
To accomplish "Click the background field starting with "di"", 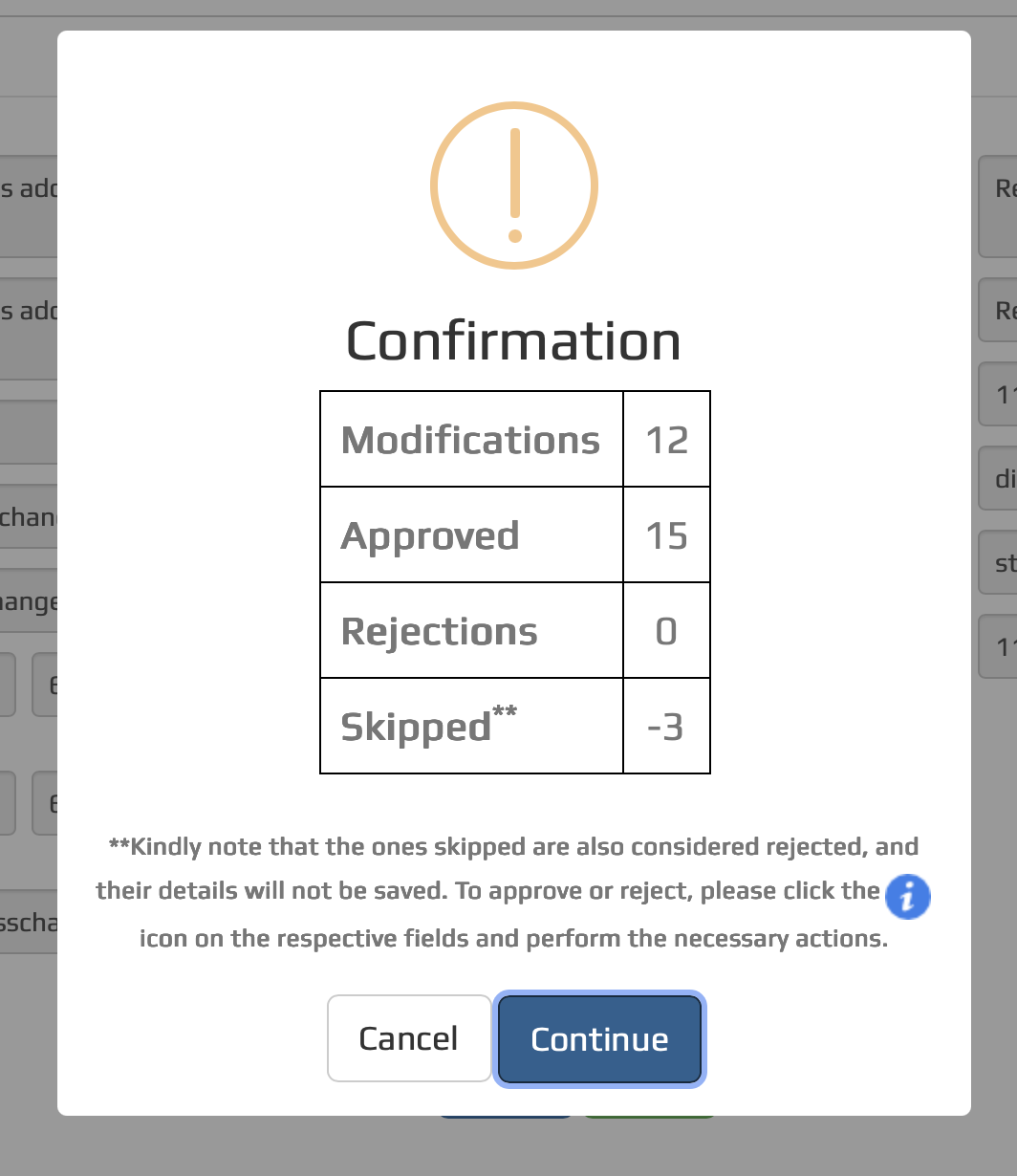I will tap(999, 477).
